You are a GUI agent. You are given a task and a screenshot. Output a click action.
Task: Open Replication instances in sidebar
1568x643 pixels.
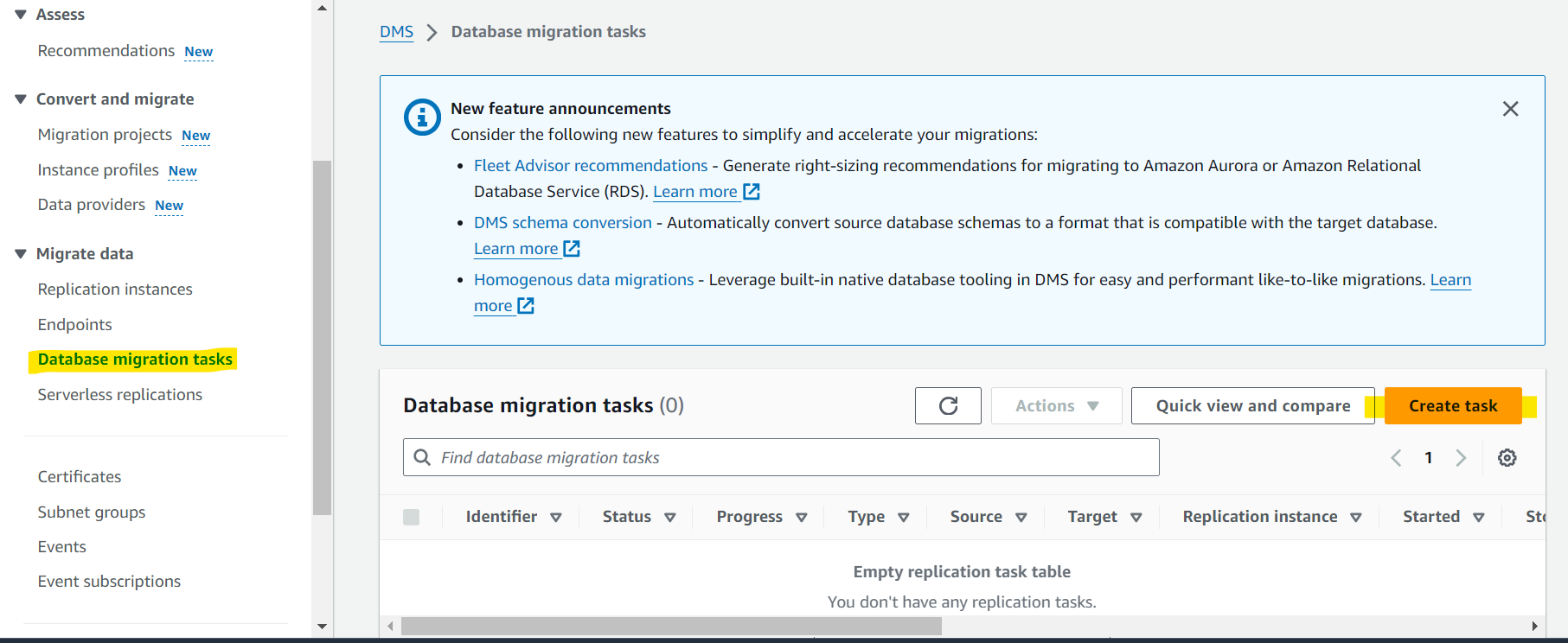pyautogui.click(x=115, y=290)
